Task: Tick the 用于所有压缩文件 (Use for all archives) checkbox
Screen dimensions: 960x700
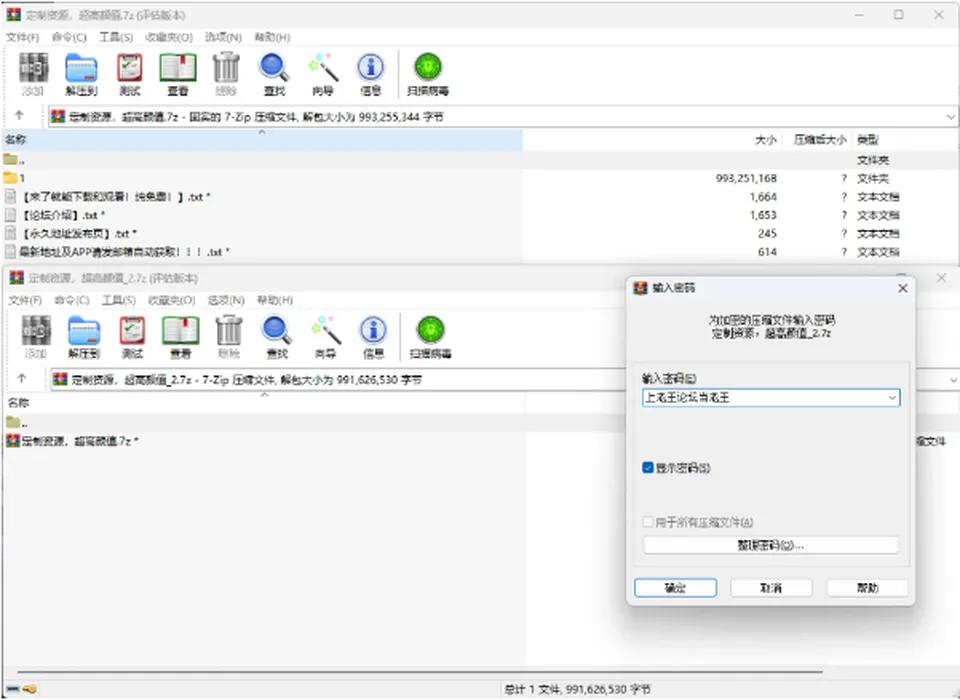Action: point(648,522)
